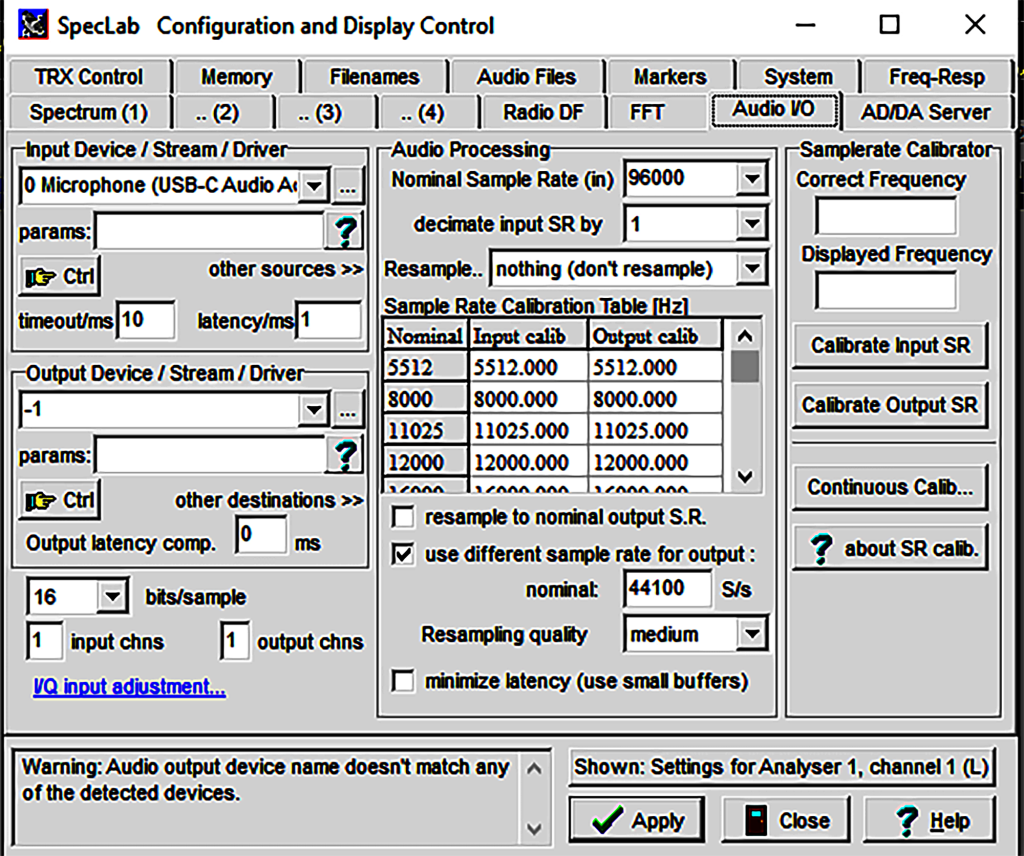Open the Radio DF tab
This screenshot has width=1024, height=856.
[543, 112]
